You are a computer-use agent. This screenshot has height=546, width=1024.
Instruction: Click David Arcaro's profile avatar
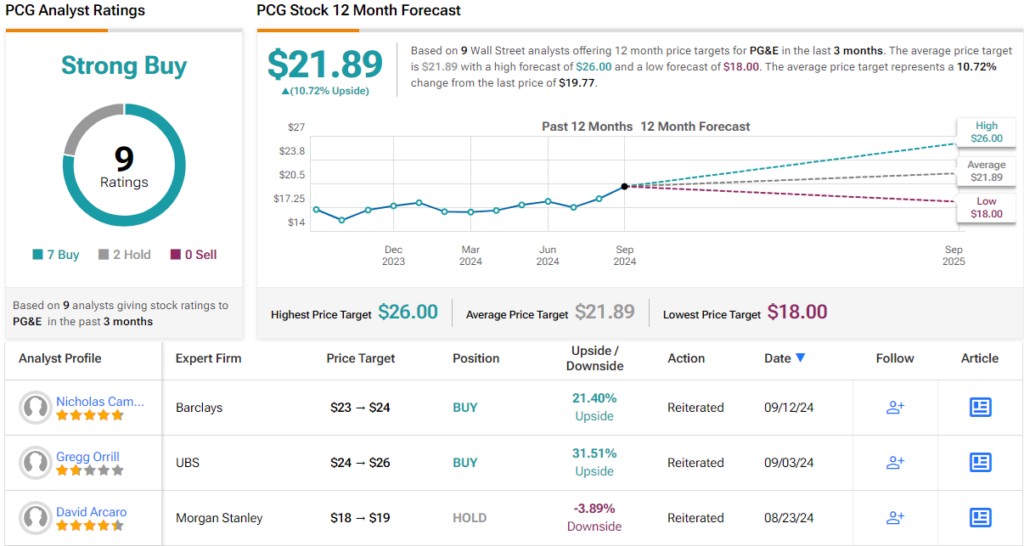point(36,517)
